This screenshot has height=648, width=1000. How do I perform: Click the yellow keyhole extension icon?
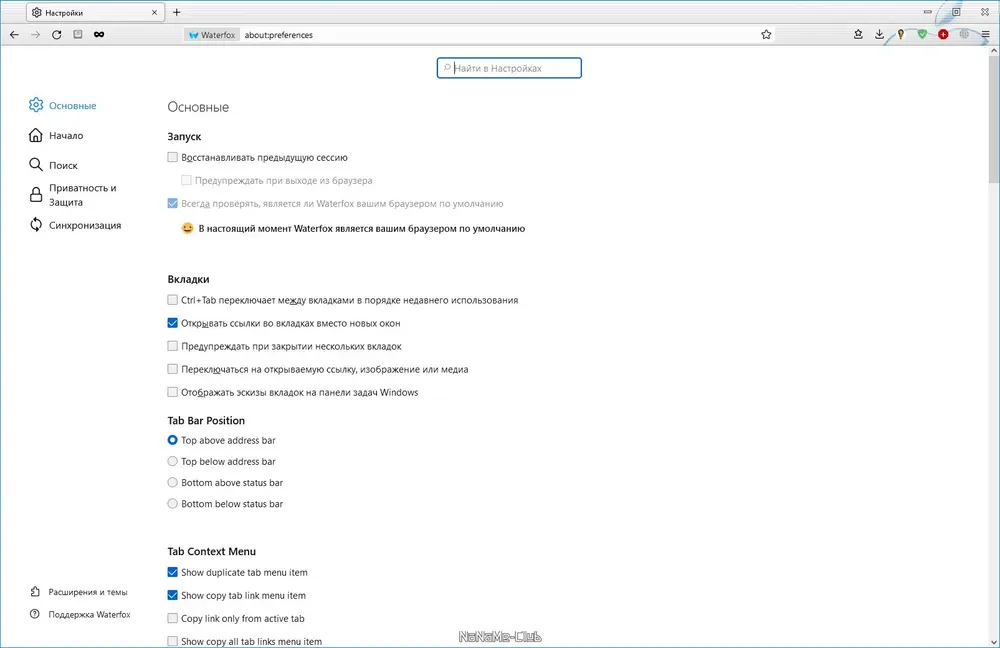tap(901, 34)
